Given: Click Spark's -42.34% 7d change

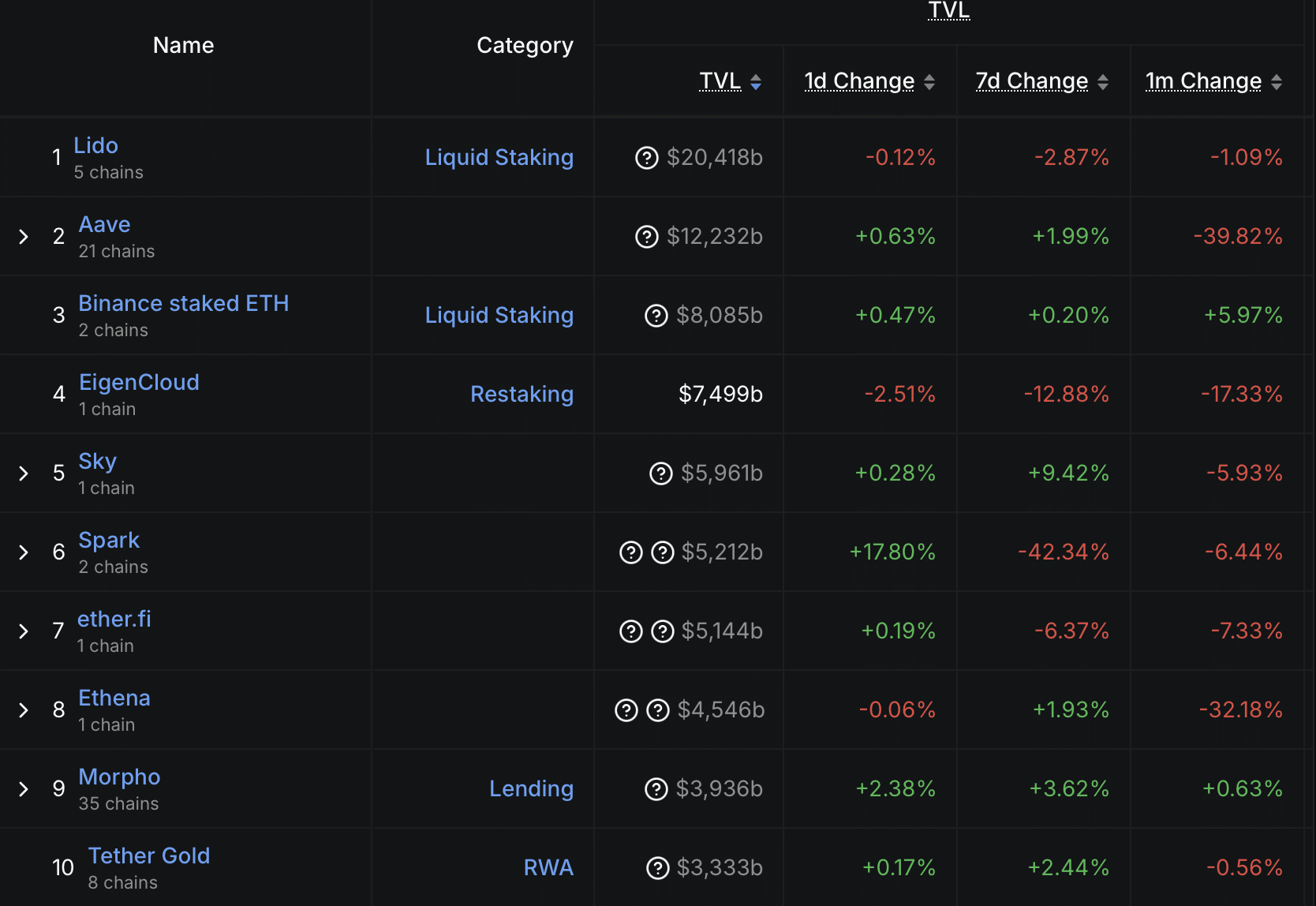Looking at the screenshot, I should coord(1064,552).
